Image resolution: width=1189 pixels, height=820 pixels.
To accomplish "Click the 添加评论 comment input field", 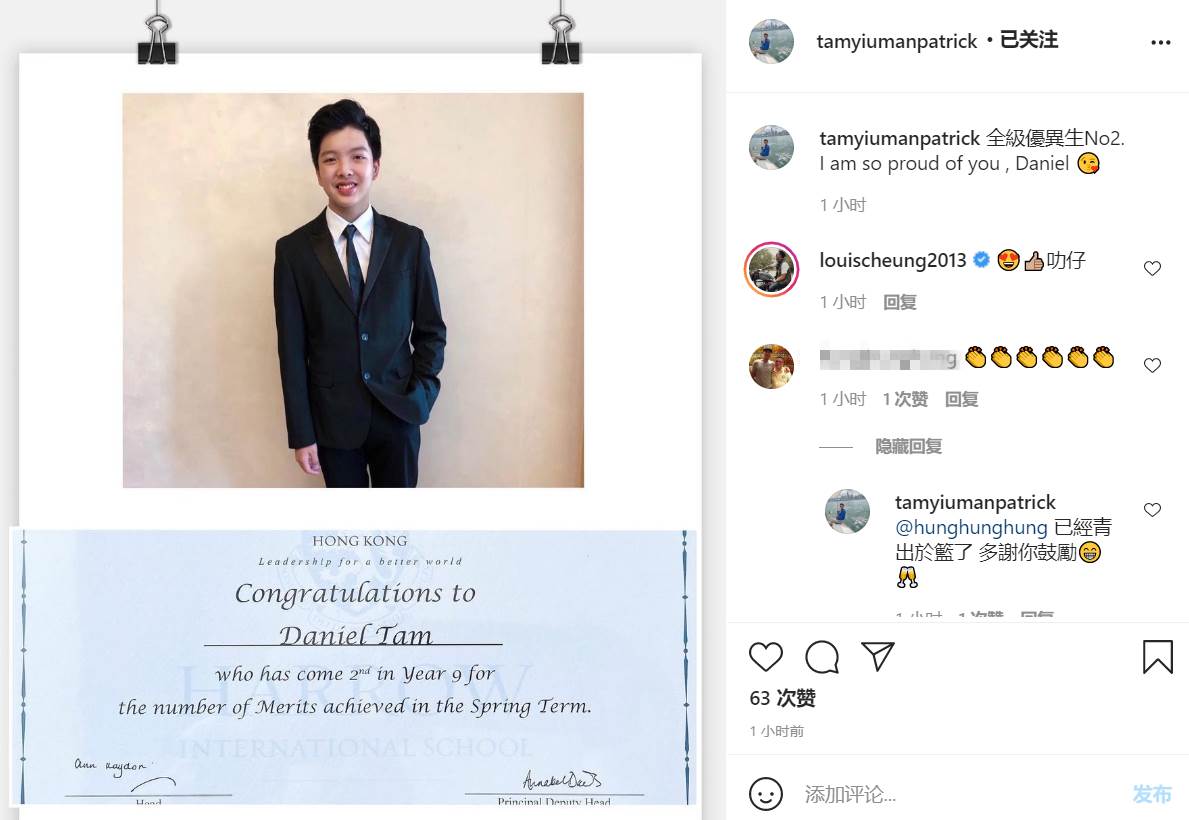I will pyautogui.click(x=963, y=794).
